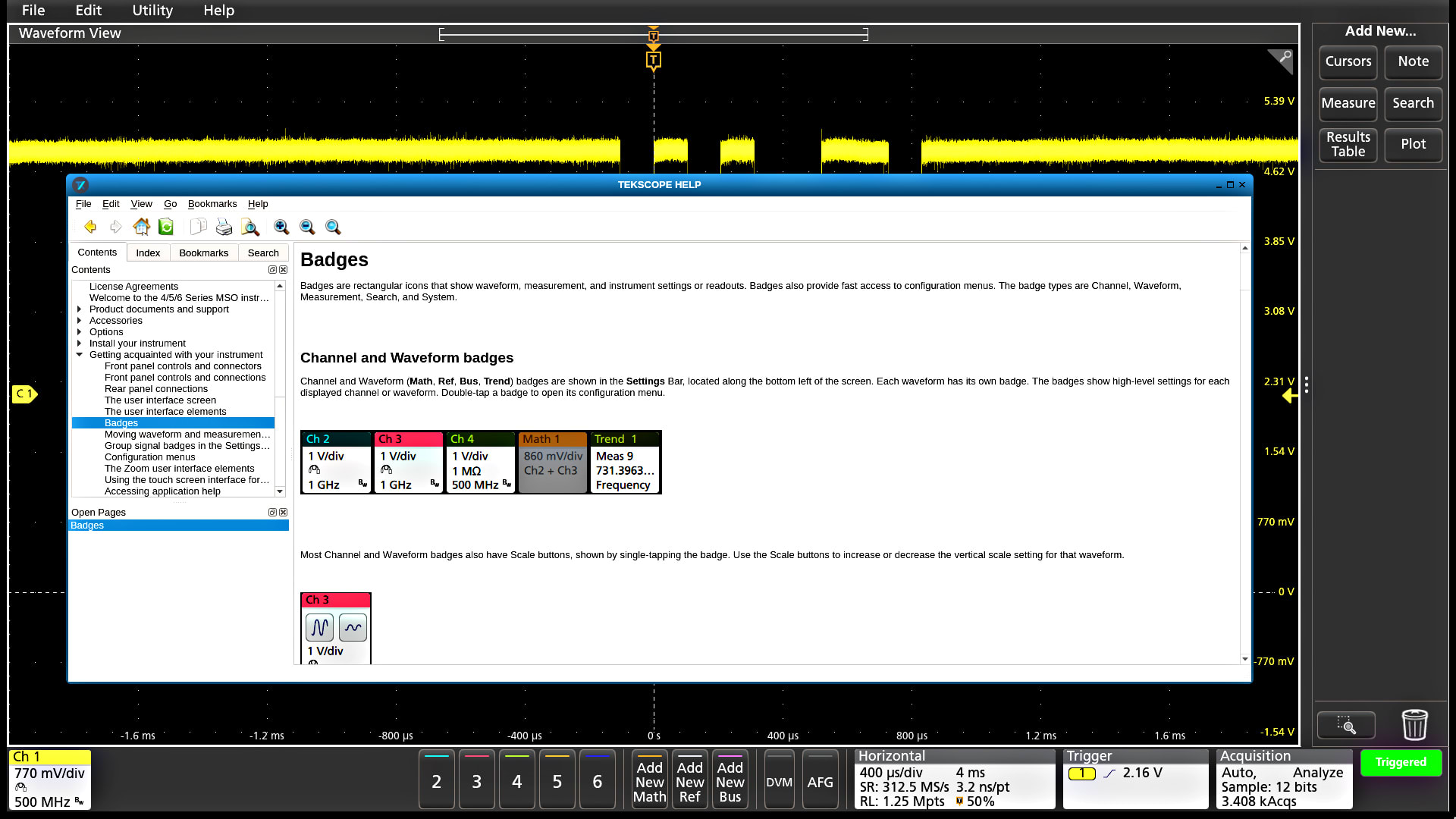The image size is (1456, 819).
Task: Click the green sync/refresh icon in help toolbar
Action: [x=166, y=227]
